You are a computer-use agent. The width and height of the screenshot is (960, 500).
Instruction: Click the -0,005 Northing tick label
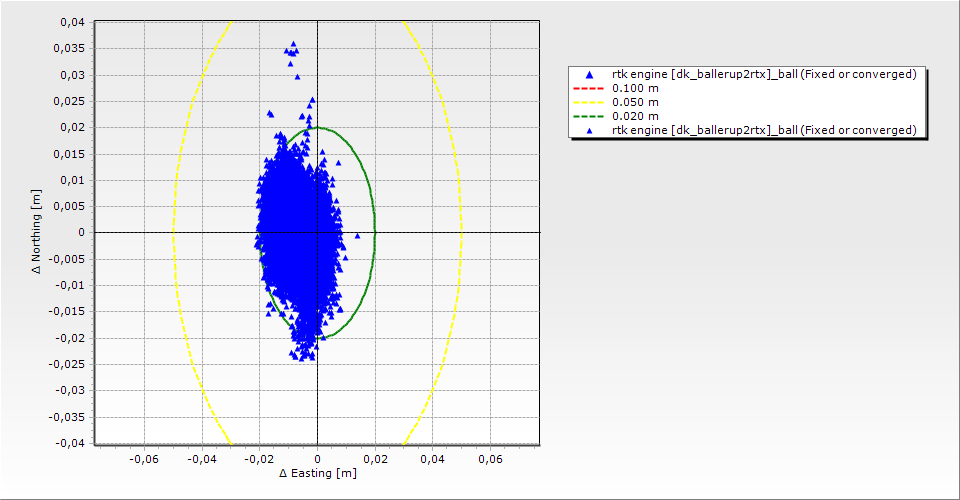[67, 259]
